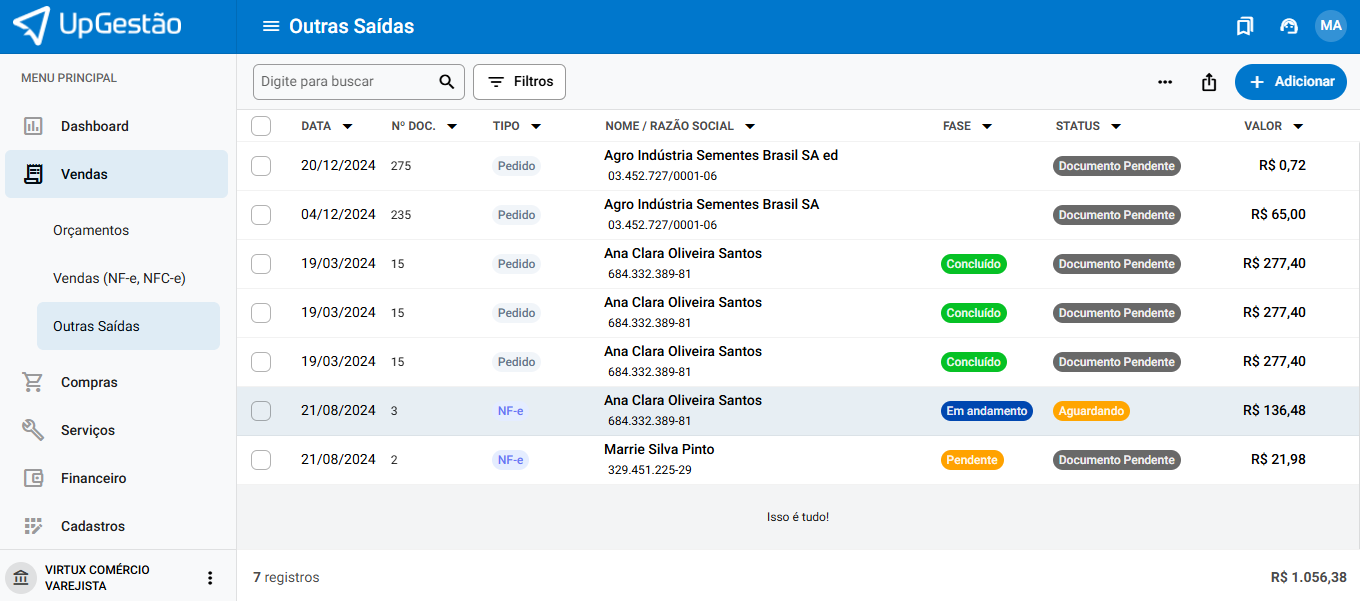Click the Adicionar button
The height and width of the screenshot is (601, 1360).
[1290, 82]
